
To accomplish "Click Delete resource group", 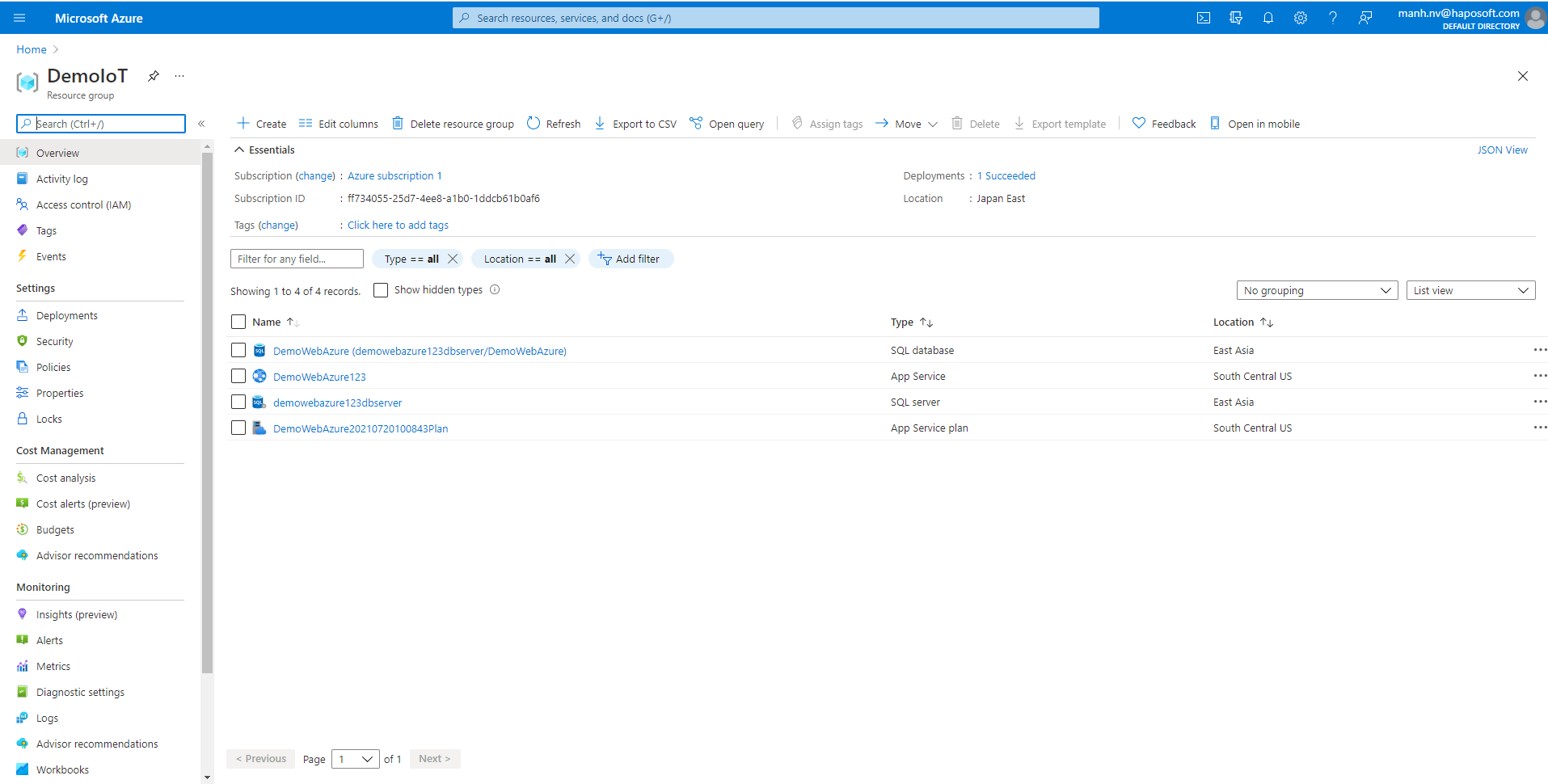I will point(453,124).
